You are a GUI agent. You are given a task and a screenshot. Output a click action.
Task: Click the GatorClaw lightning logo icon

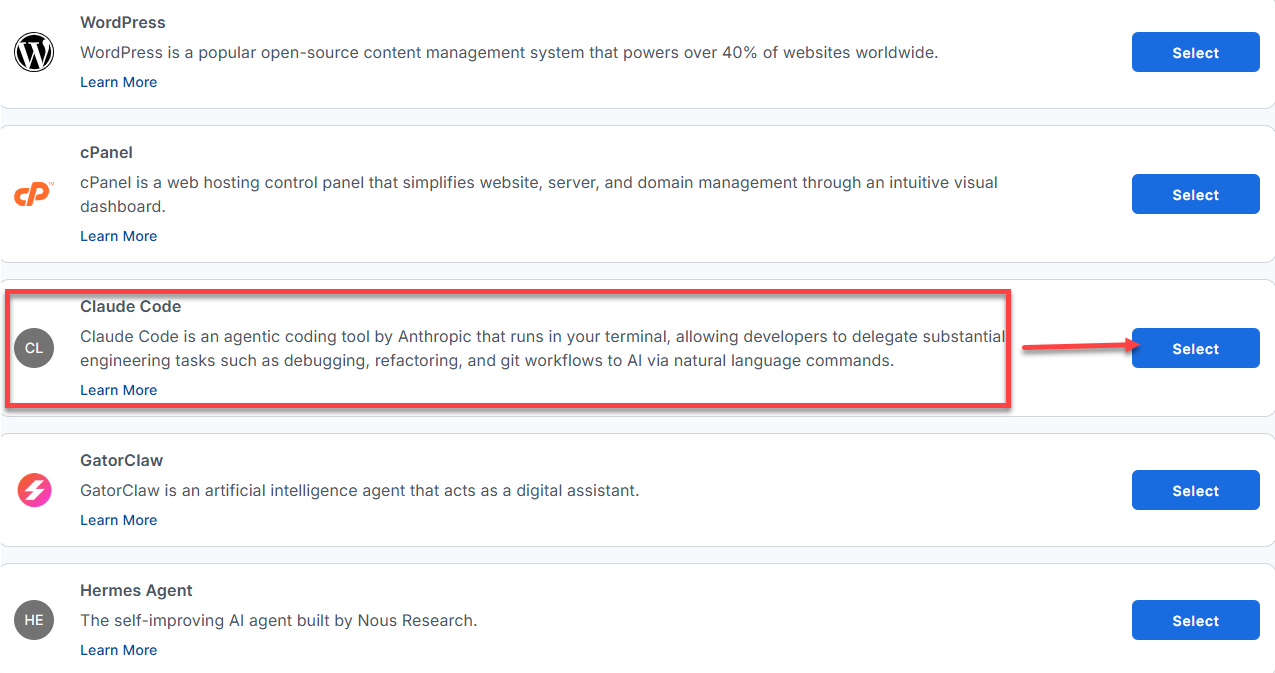[34, 490]
